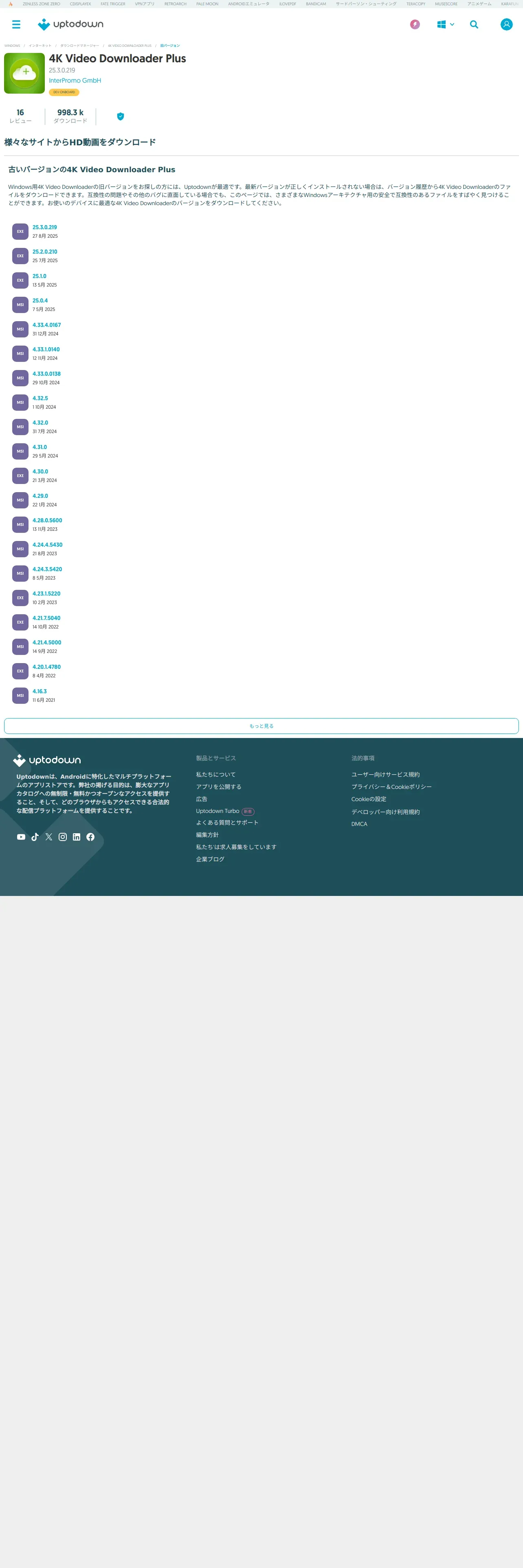Select ZENLESS ZONE ZERO in top bar
The image size is (523, 1568).
point(42,4)
